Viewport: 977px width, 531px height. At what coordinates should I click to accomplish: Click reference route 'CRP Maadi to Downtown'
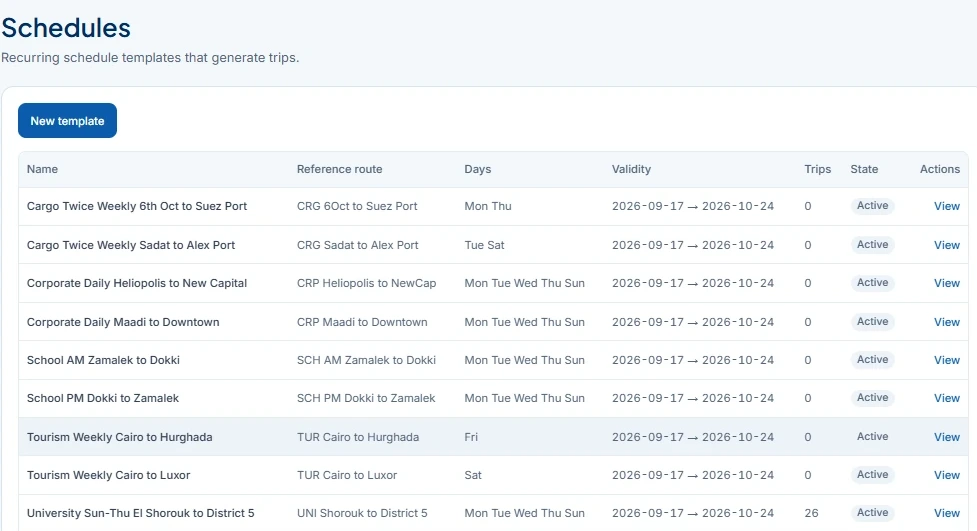tap(362, 322)
